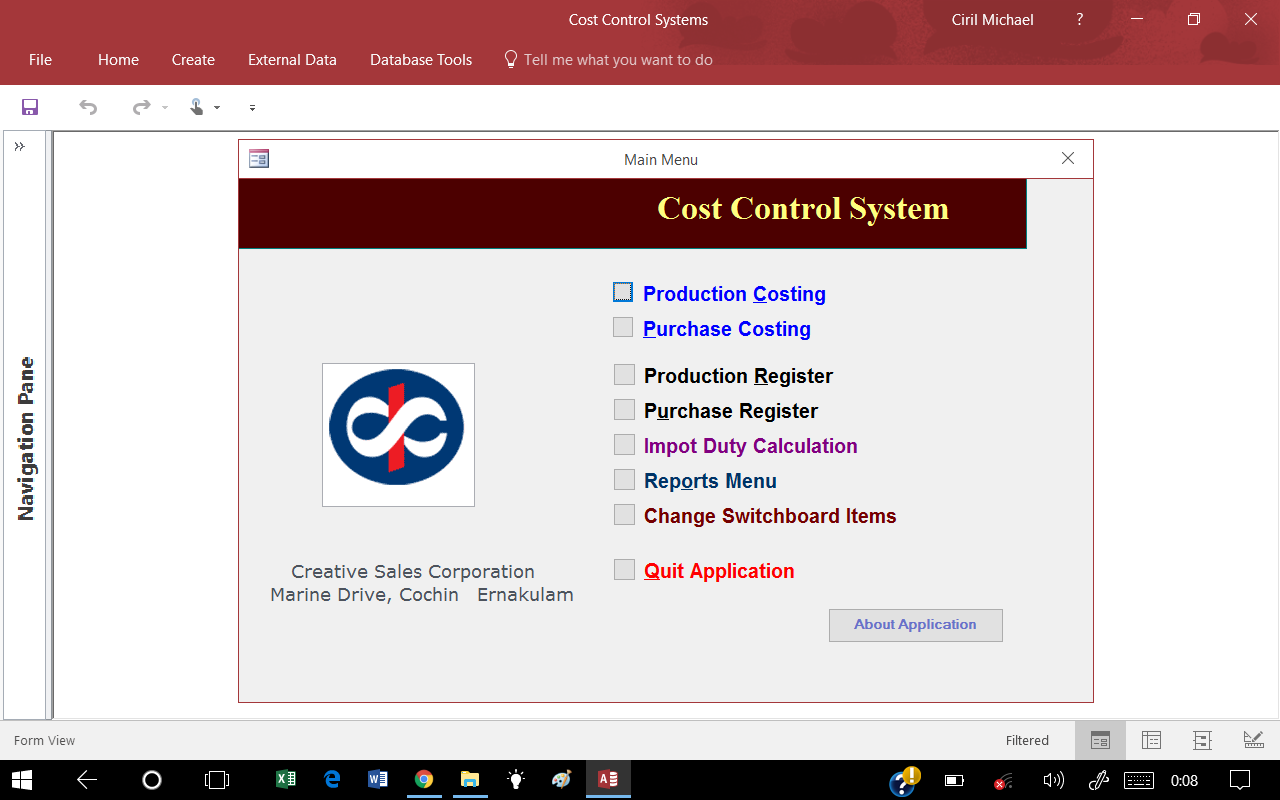Click the Navigation Pane vertical label
Image resolution: width=1280 pixels, height=800 pixels.
click(26, 439)
